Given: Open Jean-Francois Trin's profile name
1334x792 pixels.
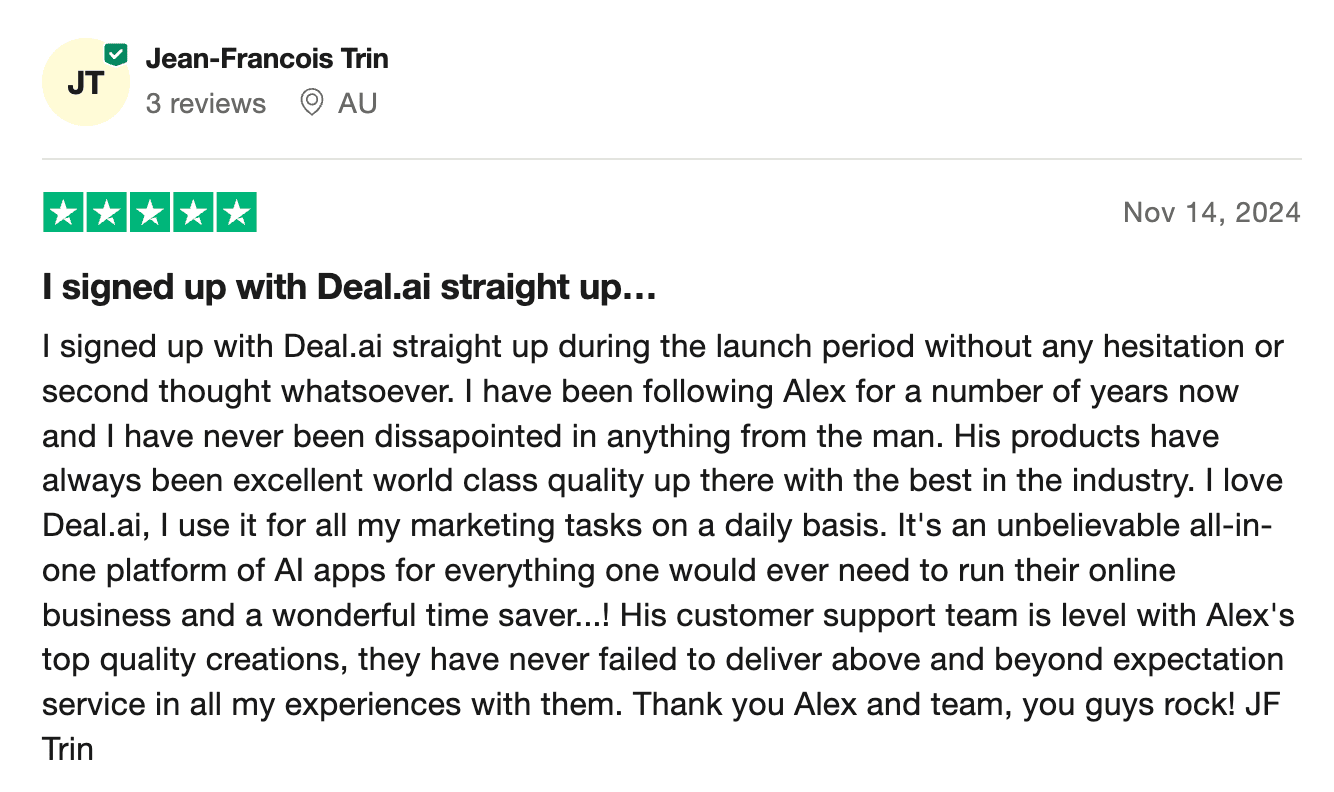Looking at the screenshot, I should click(267, 59).
